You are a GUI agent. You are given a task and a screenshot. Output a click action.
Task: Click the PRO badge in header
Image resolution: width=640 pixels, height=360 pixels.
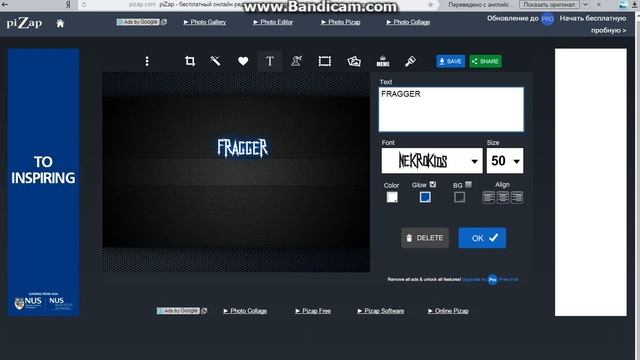[547, 19]
